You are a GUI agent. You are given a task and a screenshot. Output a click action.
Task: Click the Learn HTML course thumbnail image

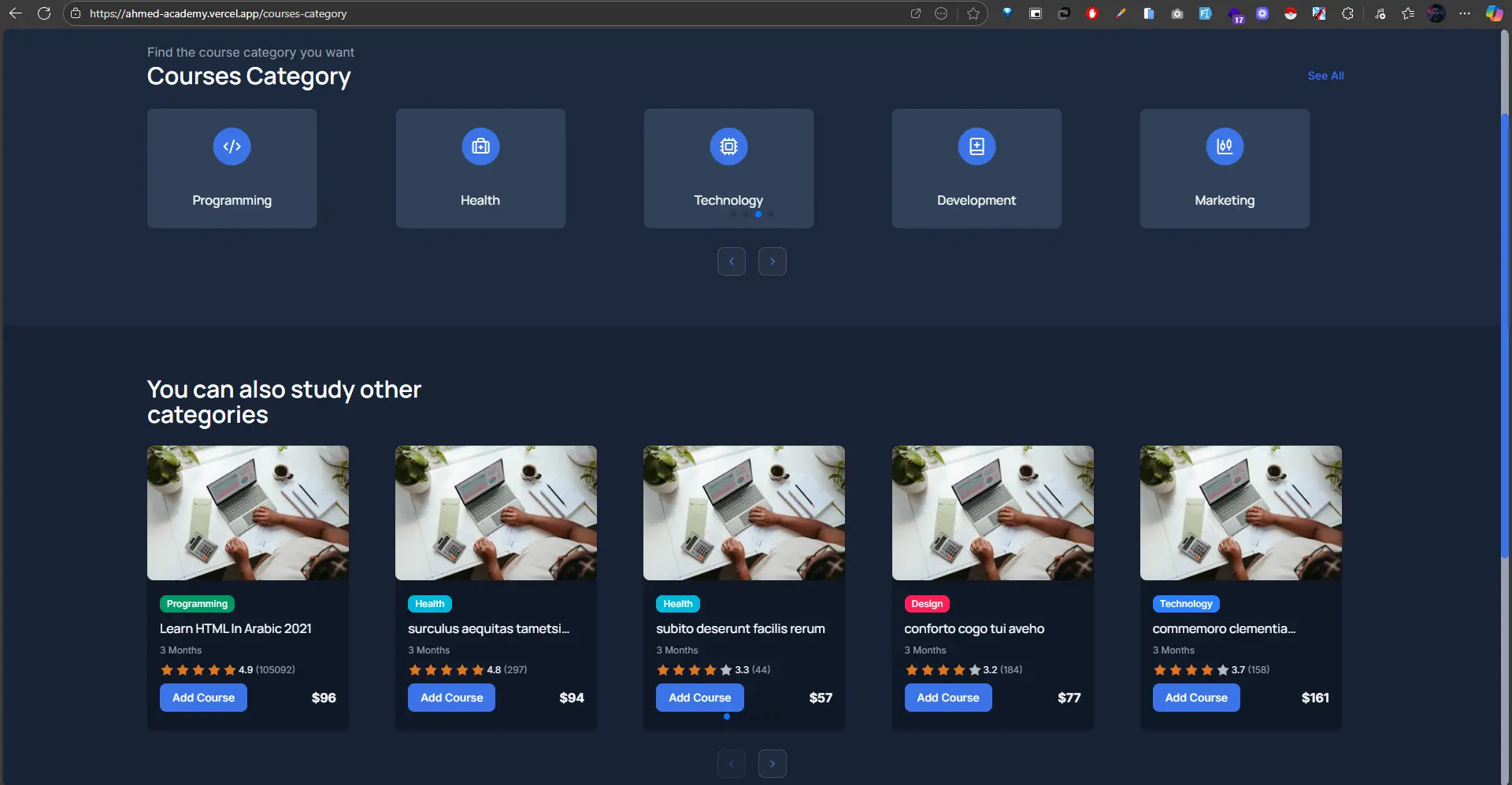pos(248,513)
